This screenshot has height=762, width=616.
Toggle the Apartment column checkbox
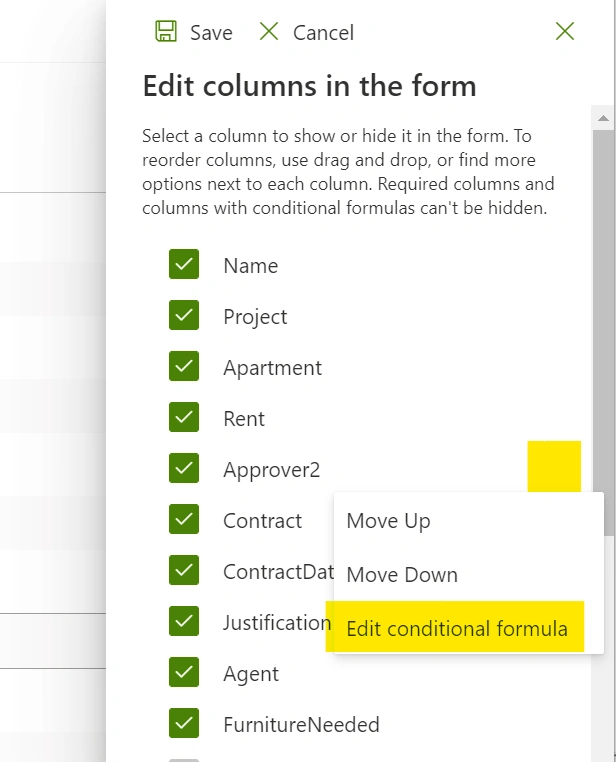tap(184, 366)
